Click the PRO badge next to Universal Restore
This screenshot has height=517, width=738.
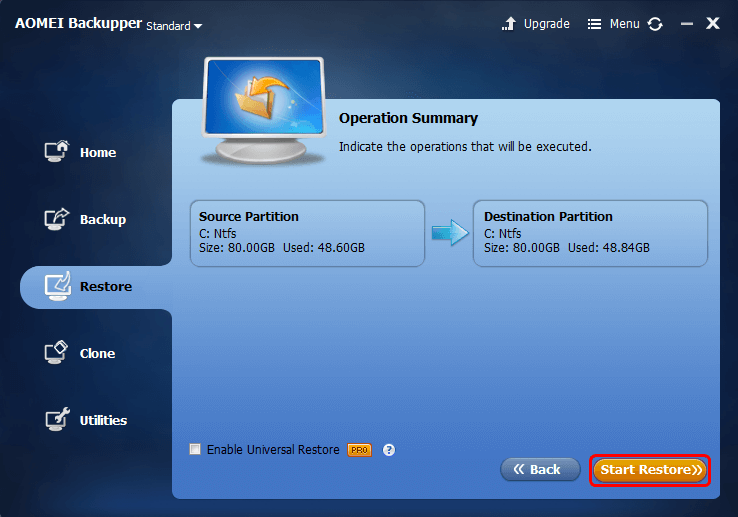pyautogui.click(x=360, y=450)
